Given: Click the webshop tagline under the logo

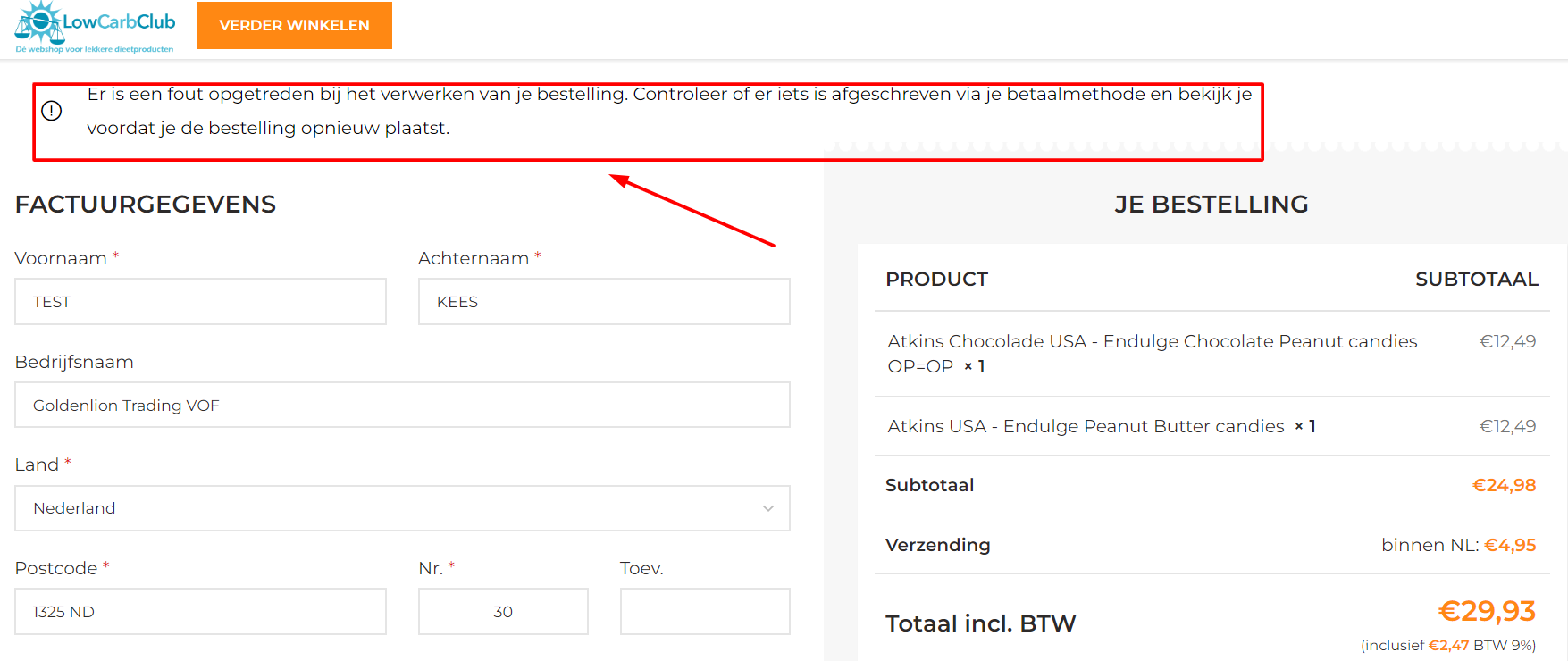Looking at the screenshot, I should click(95, 50).
